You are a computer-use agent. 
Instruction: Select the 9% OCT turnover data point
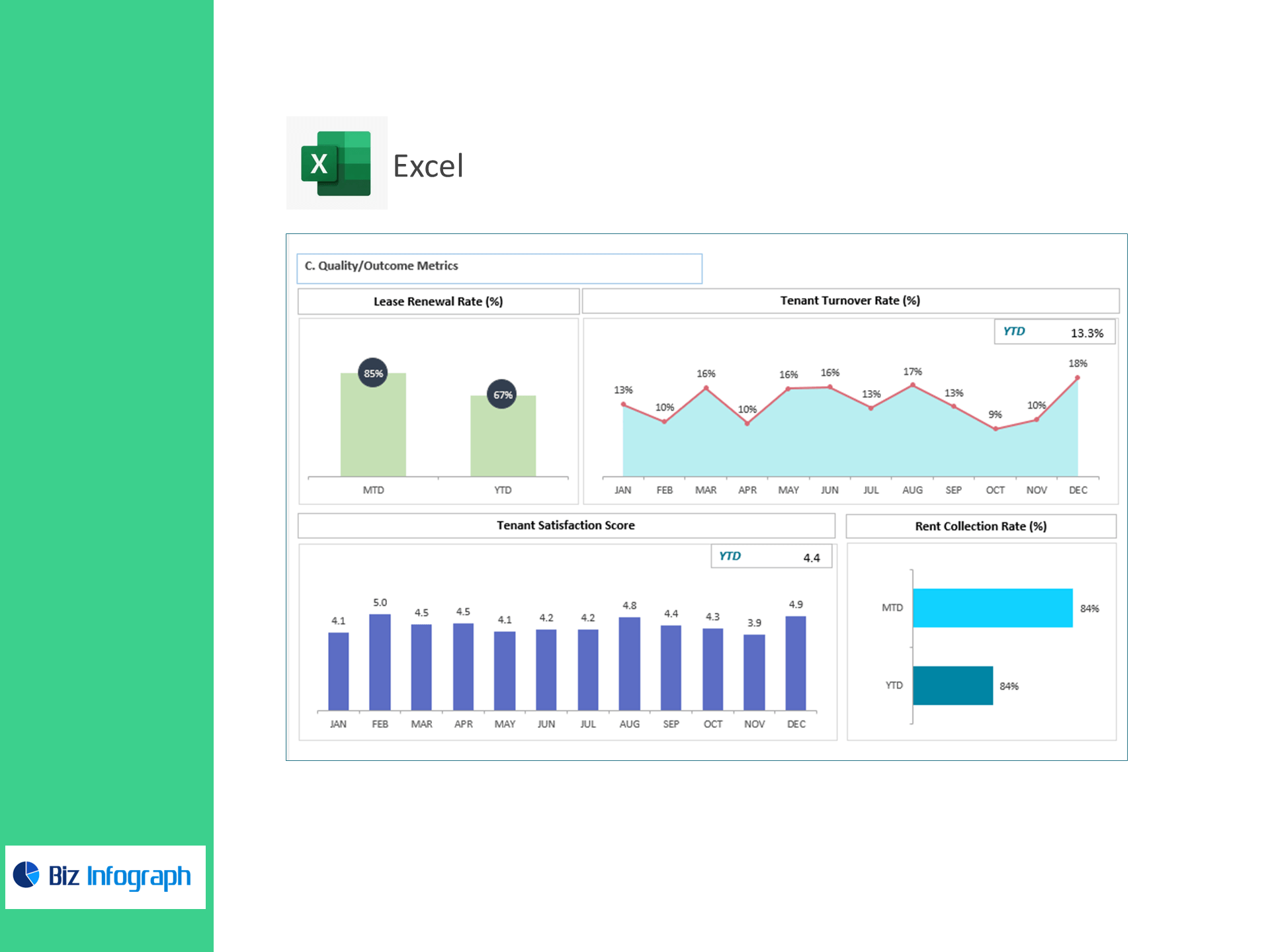click(x=995, y=429)
